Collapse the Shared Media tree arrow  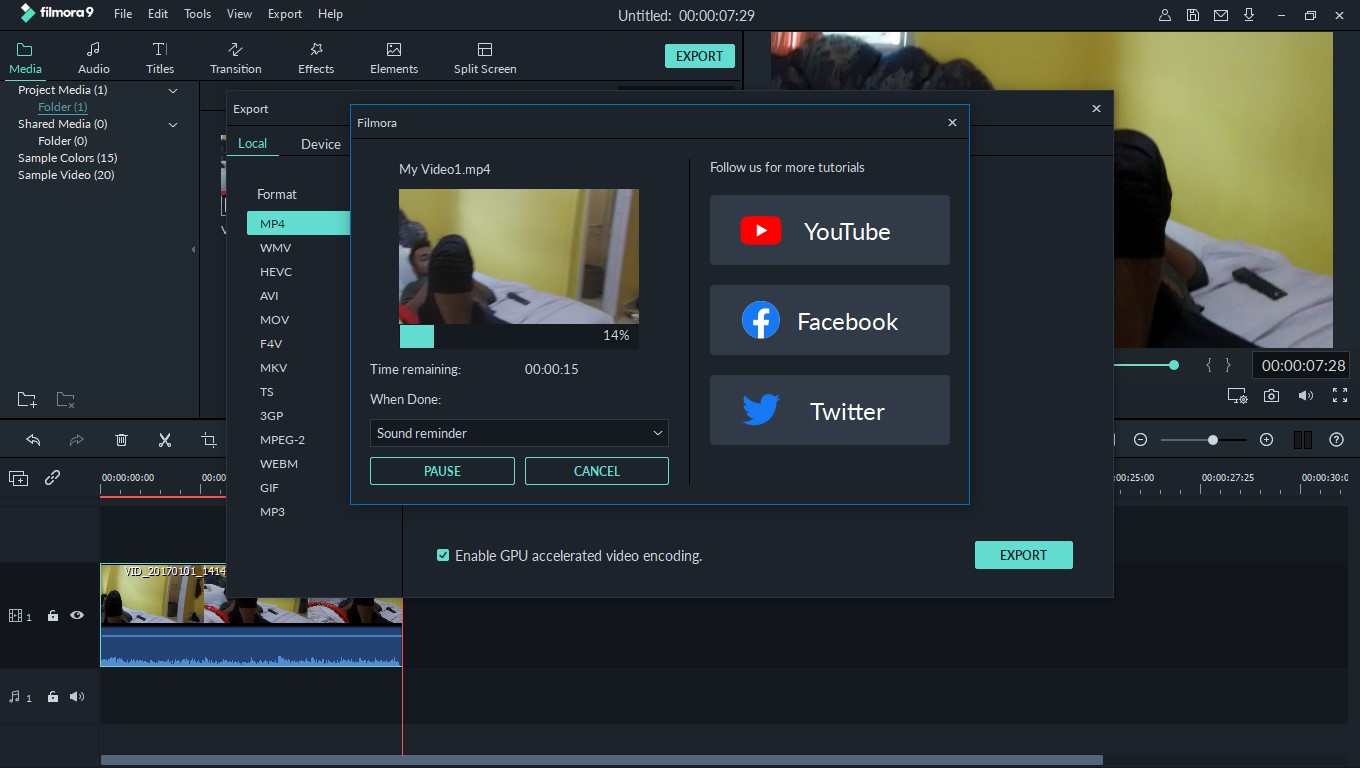pos(173,125)
